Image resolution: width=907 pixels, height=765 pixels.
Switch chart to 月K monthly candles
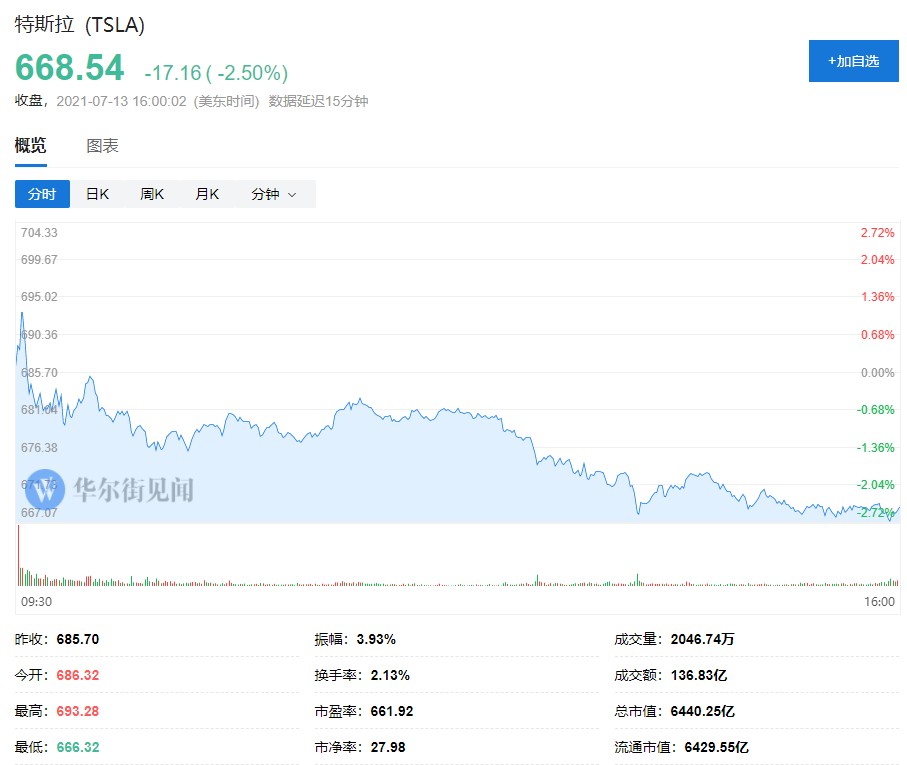[207, 194]
